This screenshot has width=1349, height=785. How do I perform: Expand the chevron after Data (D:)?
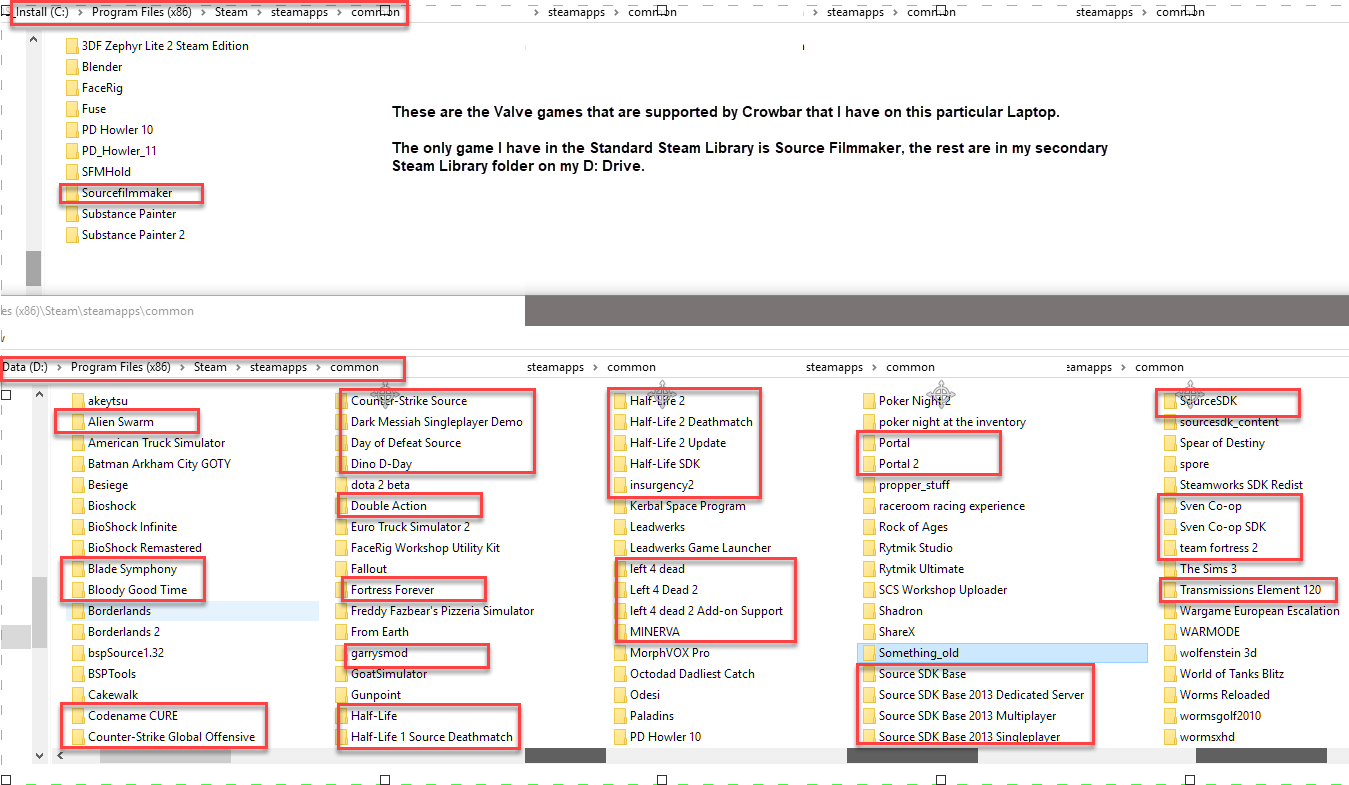pyautogui.click(x=59, y=368)
